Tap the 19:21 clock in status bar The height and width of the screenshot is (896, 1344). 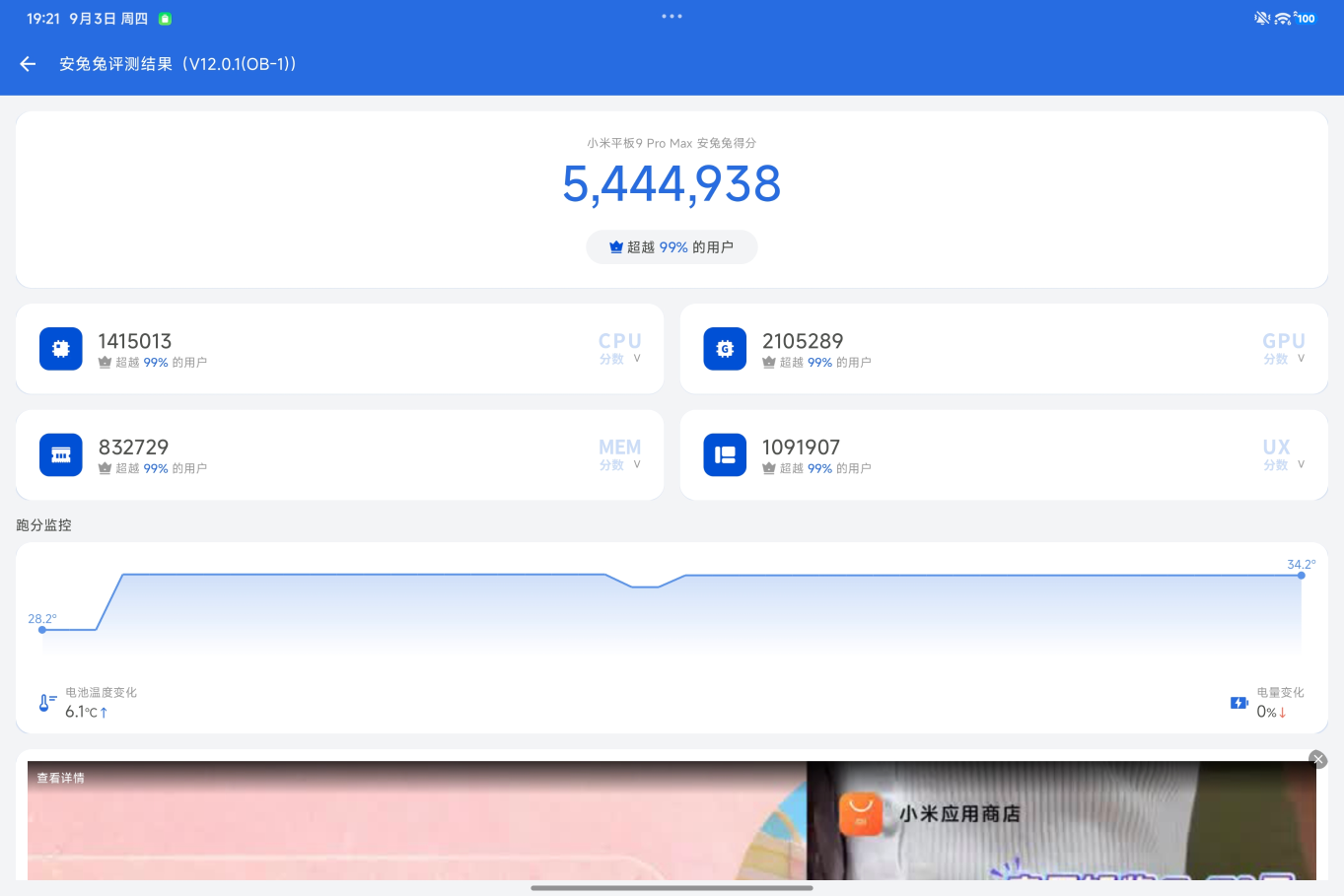(43, 19)
